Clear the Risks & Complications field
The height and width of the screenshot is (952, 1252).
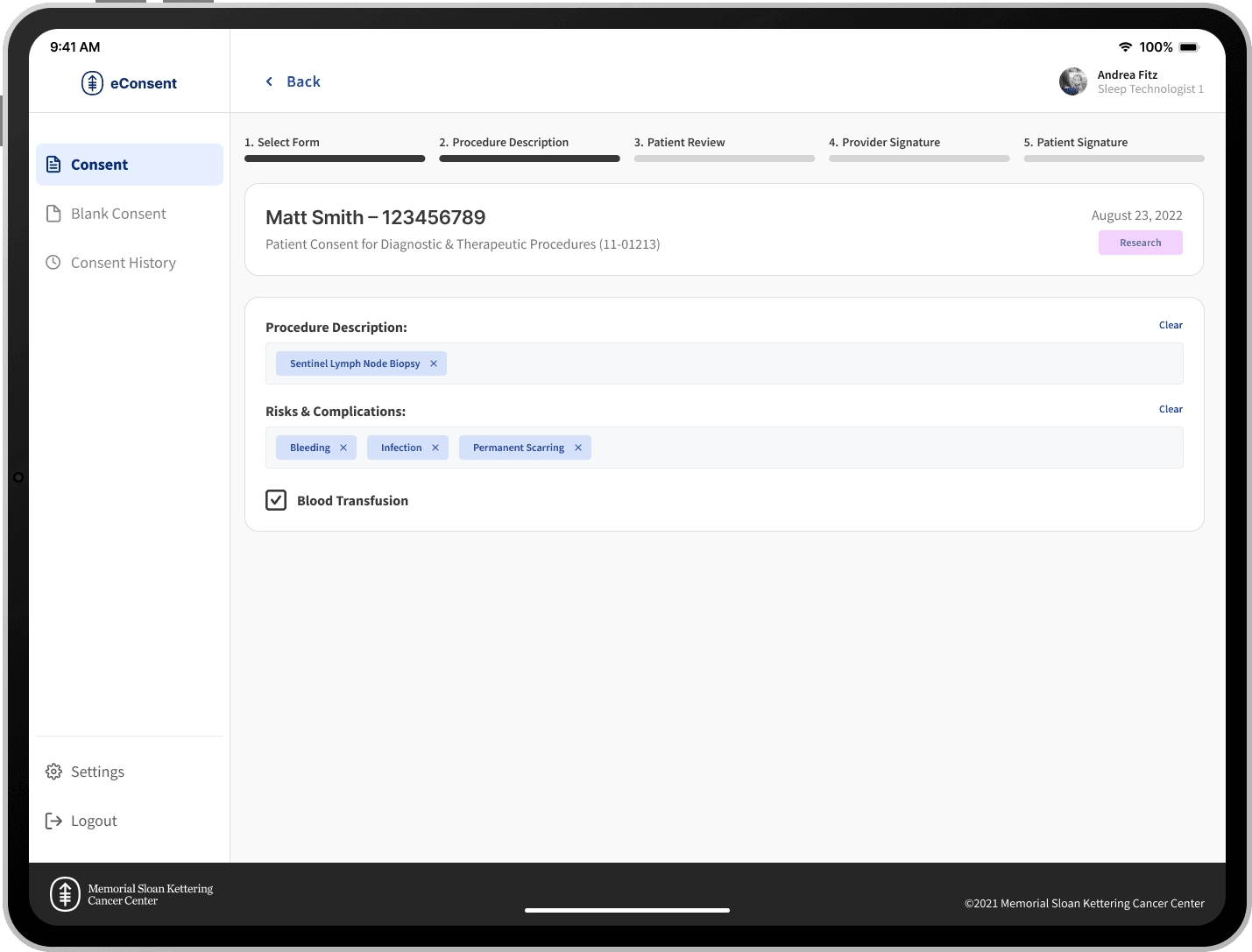coord(1171,409)
